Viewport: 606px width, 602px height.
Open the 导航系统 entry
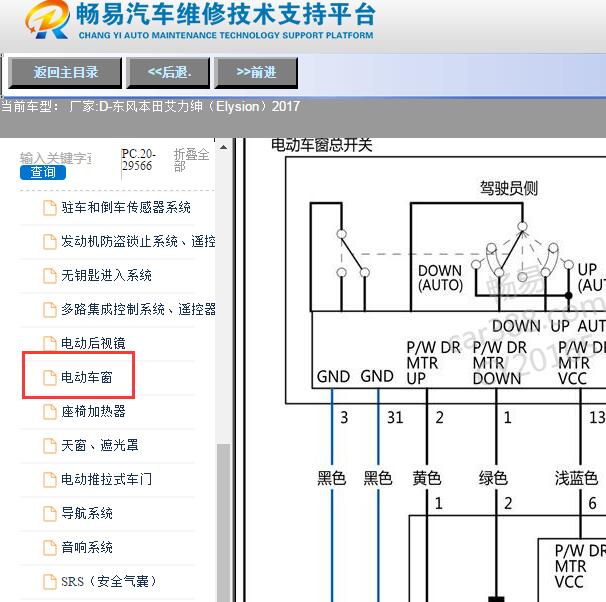pos(87,514)
